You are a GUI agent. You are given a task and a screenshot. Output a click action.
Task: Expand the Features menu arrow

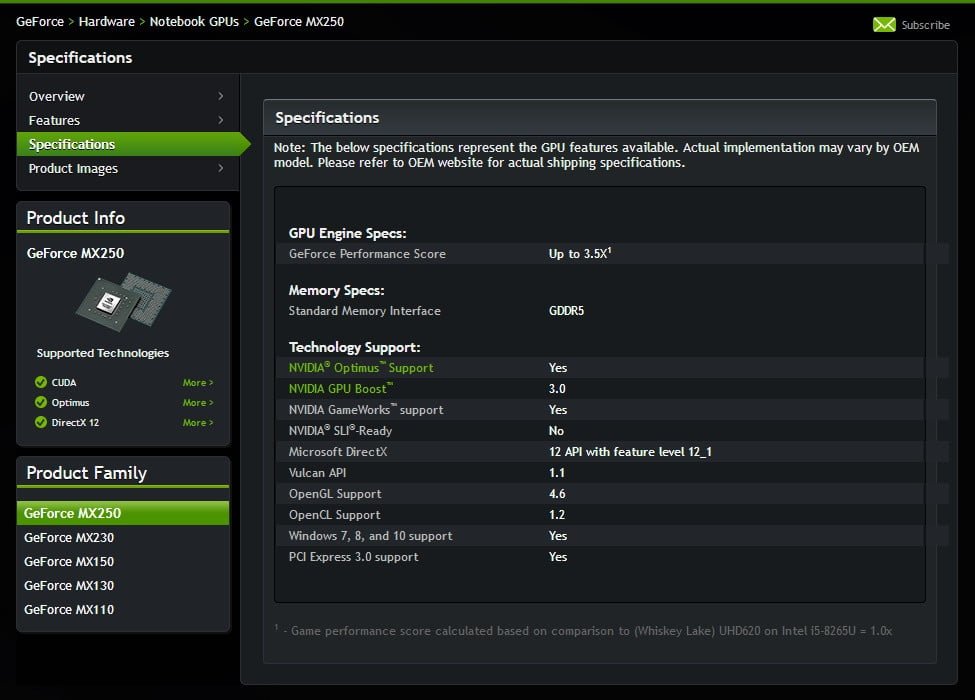coord(221,120)
